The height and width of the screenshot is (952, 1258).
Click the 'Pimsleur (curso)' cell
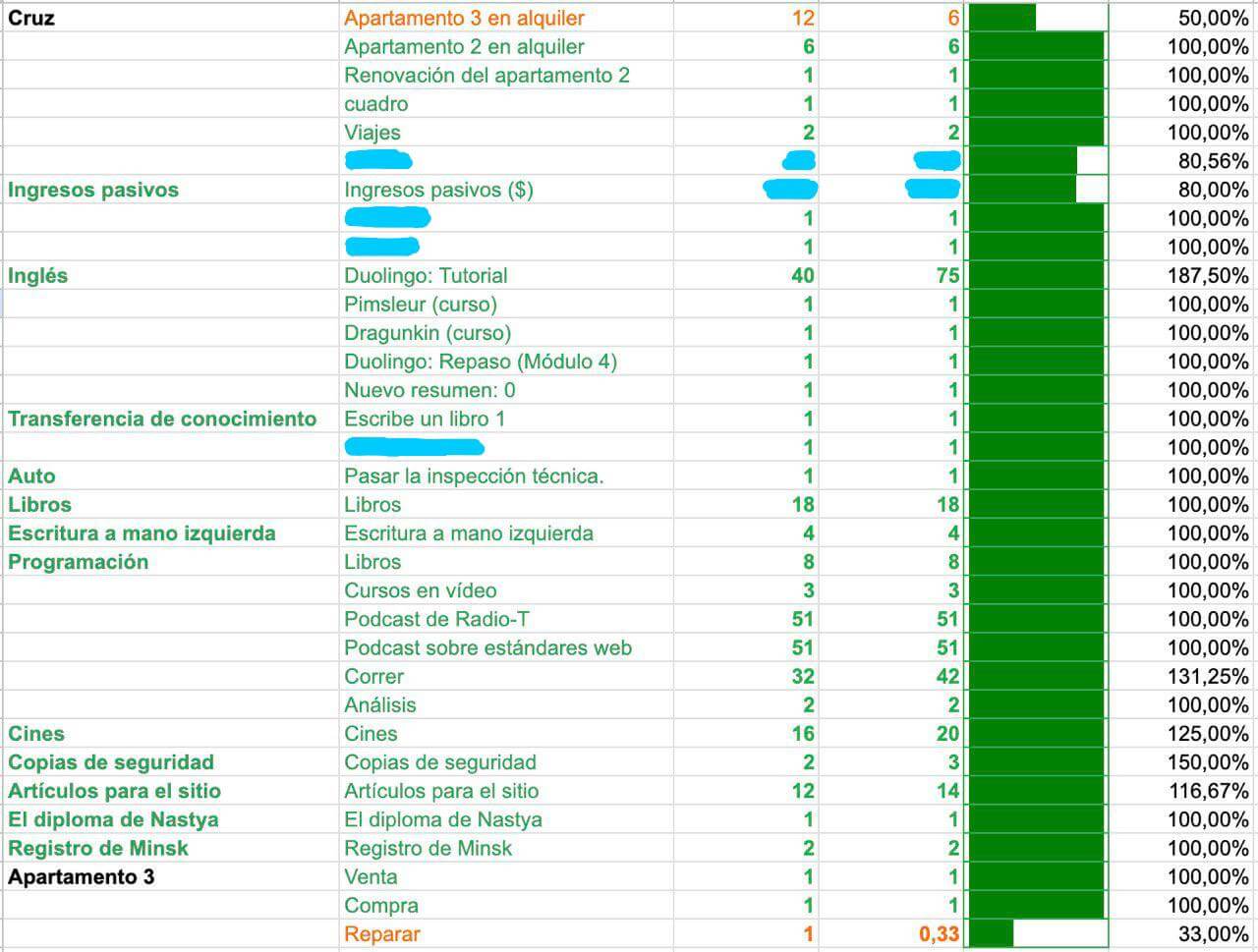pyautogui.click(x=506, y=304)
